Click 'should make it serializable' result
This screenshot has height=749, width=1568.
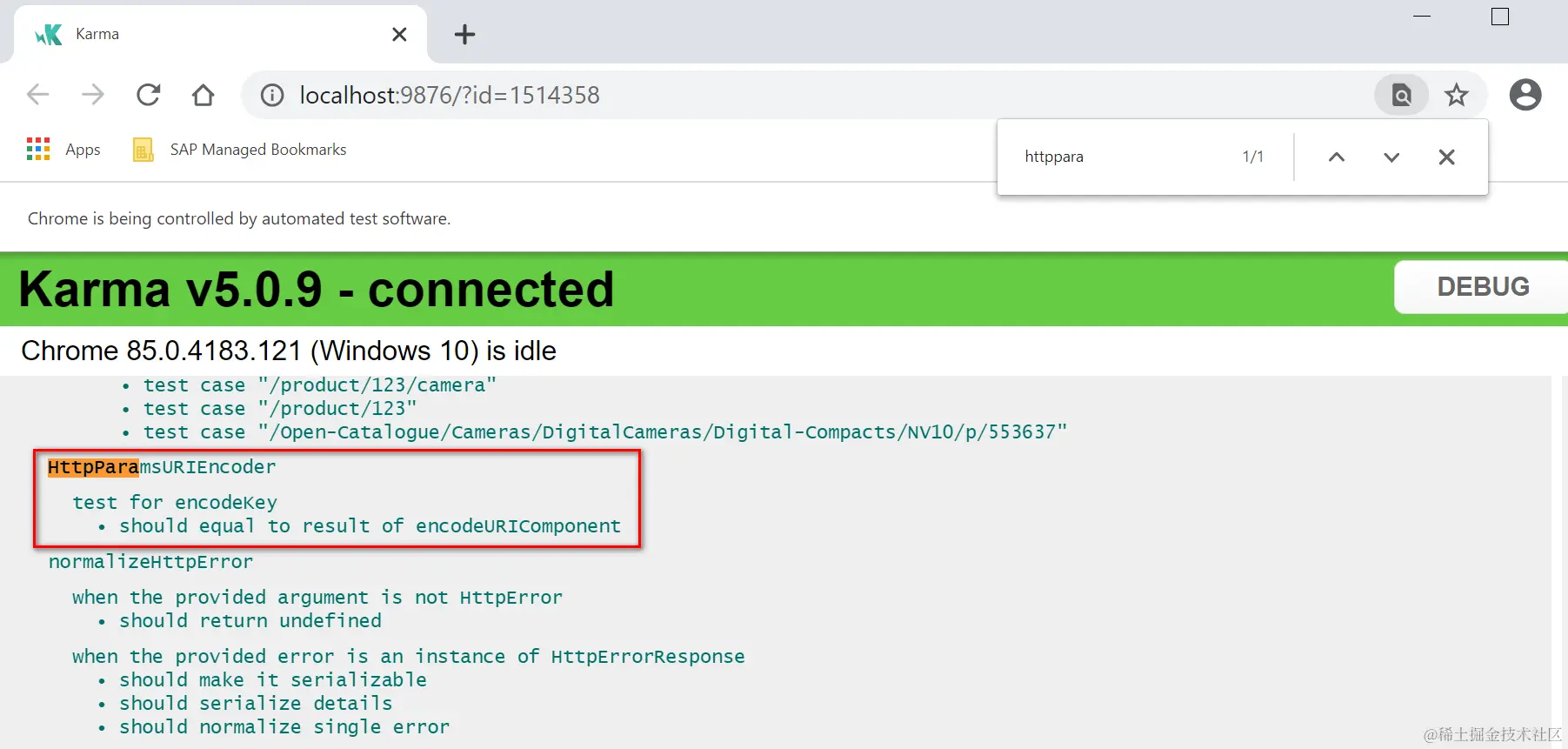[x=273, y=680]
